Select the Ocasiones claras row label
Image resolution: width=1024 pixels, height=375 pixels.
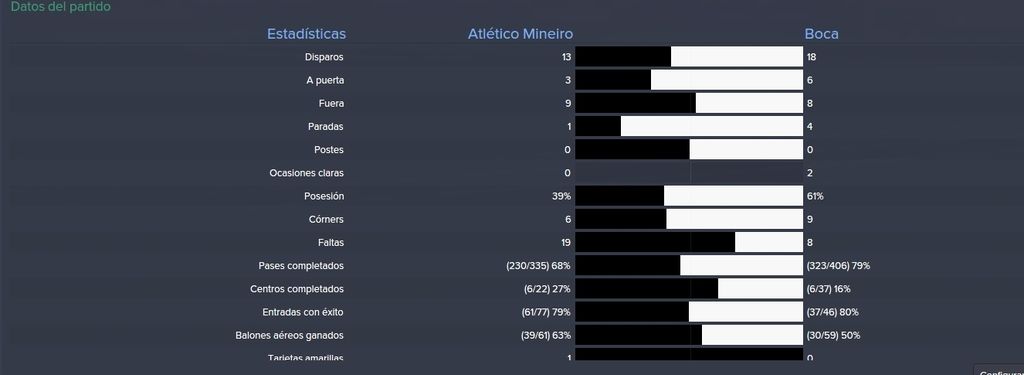pyautogui.click(x=306, y=173)
